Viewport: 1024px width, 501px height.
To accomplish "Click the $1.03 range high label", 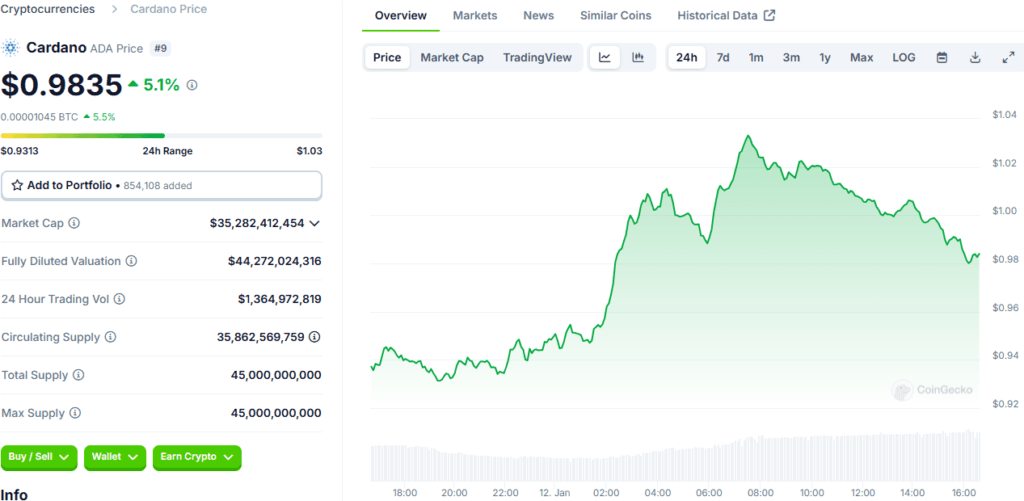I will (x=309, y=151).
